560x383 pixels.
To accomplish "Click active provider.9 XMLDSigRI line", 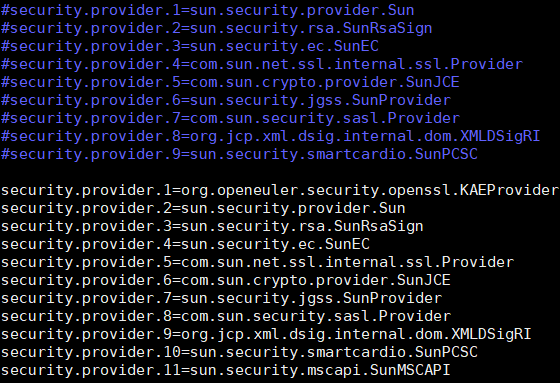I will point(266,334).
